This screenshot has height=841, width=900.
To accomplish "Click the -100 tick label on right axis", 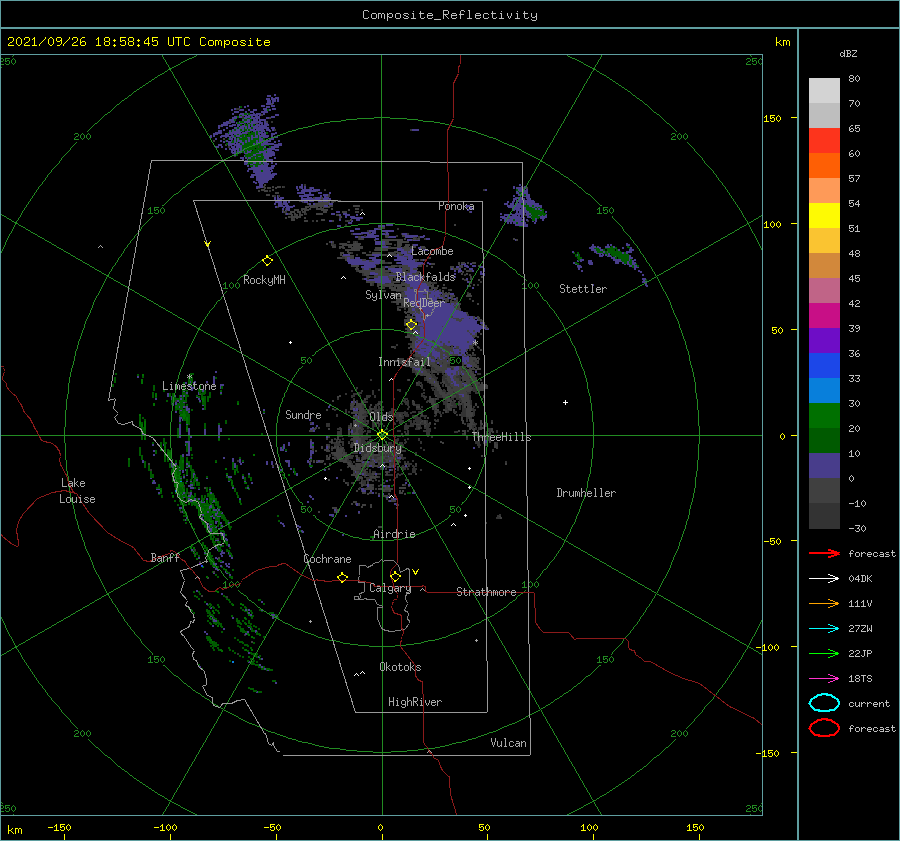I will [x=770, y=648].
